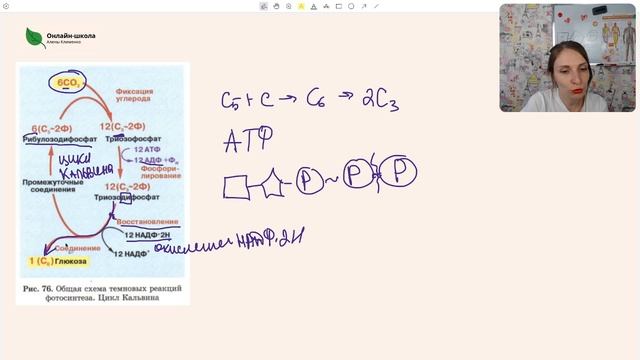Click the Триозодифосфат label
The image size is (640, 360).
click(127, 197)
